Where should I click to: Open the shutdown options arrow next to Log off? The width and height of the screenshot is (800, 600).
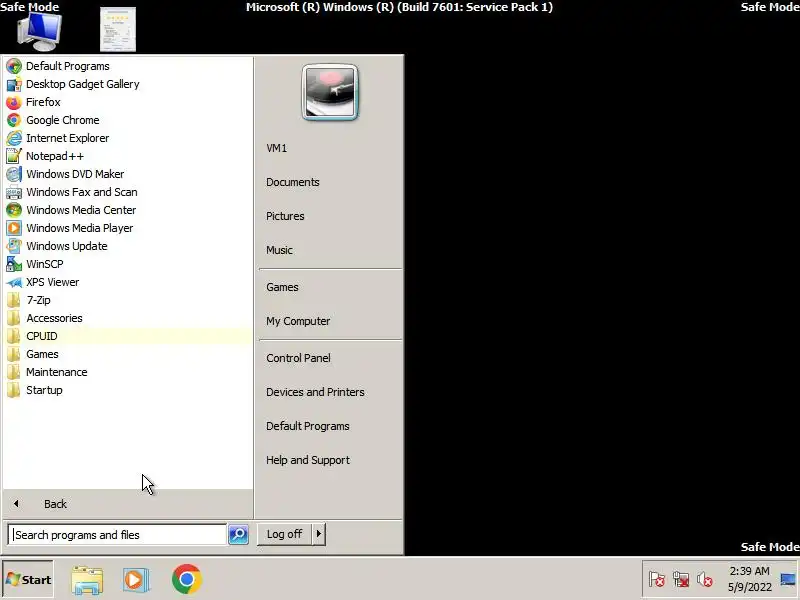click(319, 534)
